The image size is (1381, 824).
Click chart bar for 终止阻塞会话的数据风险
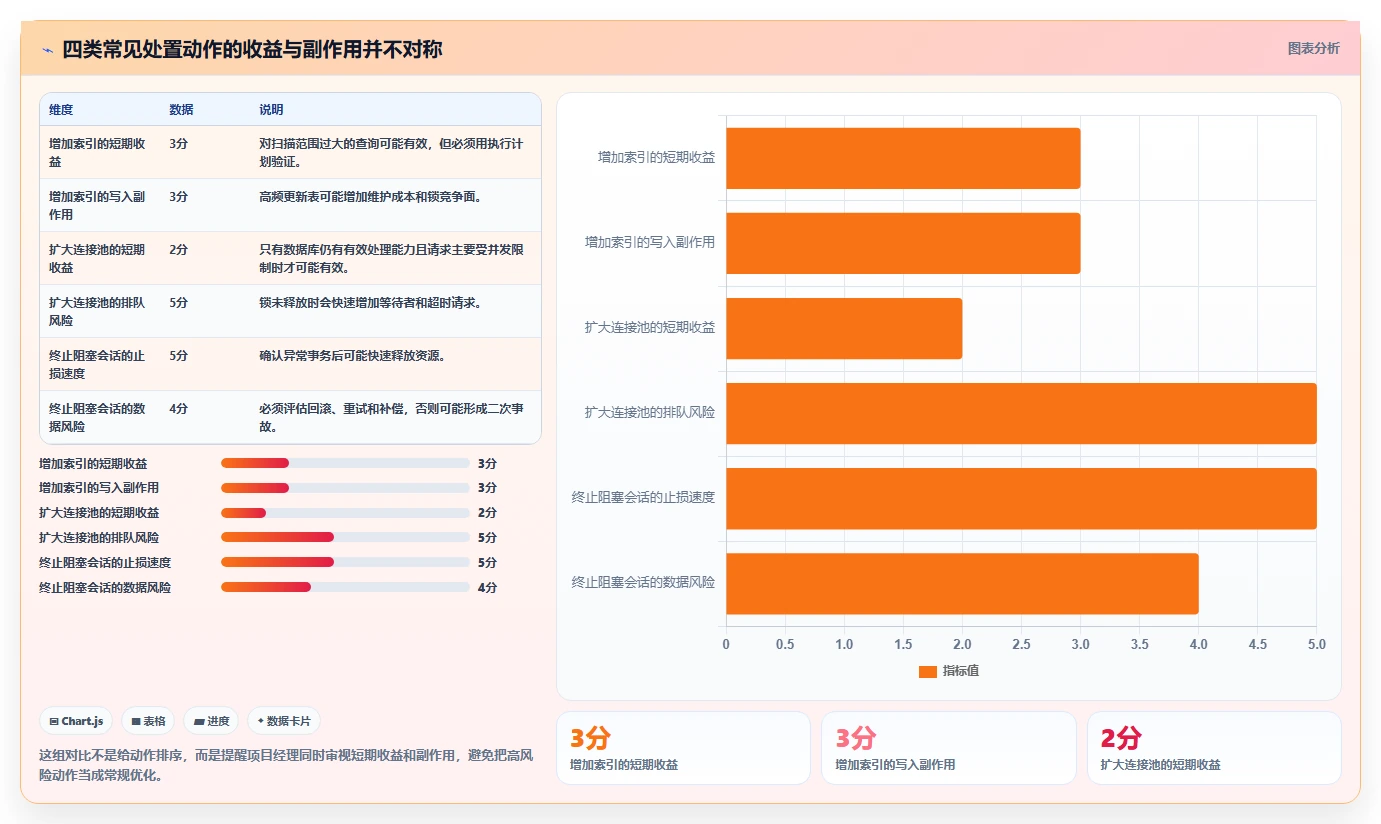962,583
